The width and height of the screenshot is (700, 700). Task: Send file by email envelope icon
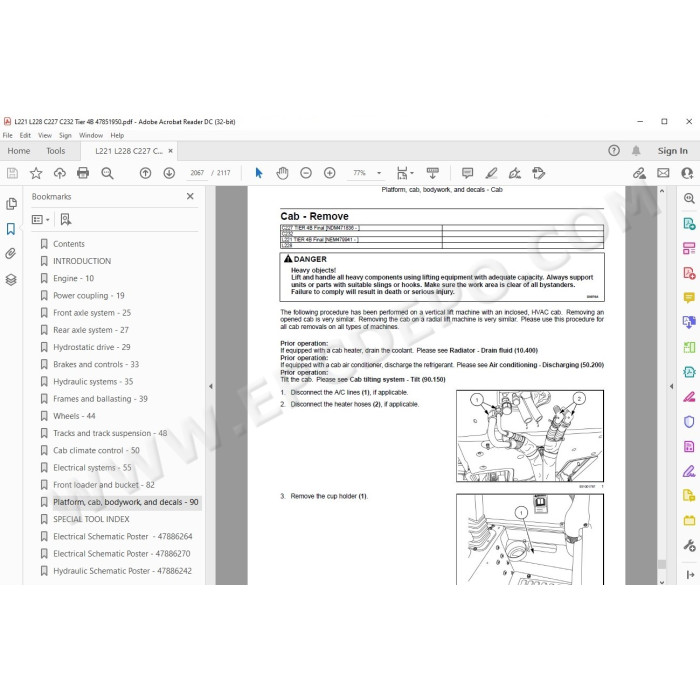click(x=663, y=173)
